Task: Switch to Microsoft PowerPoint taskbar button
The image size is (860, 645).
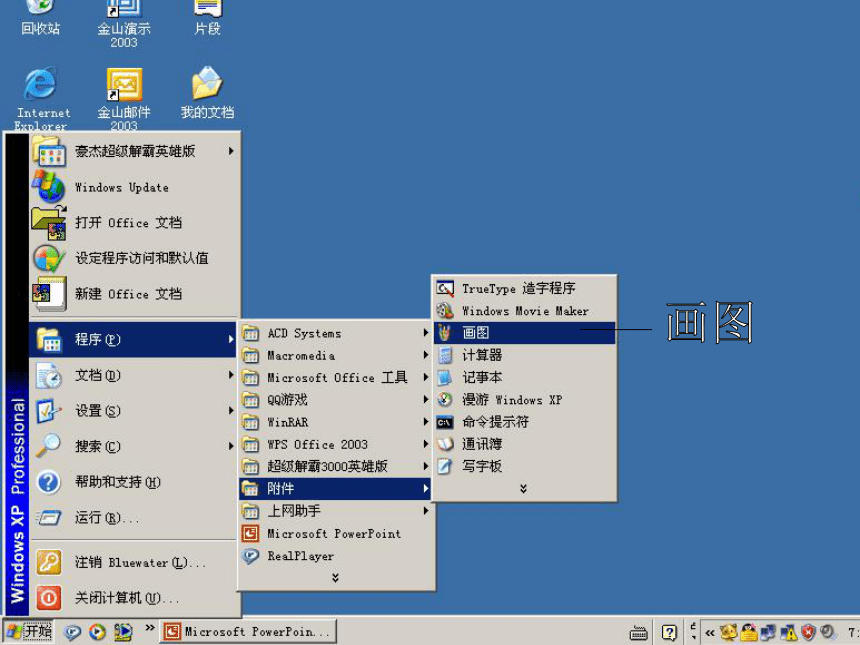Action: coord(248,632)
